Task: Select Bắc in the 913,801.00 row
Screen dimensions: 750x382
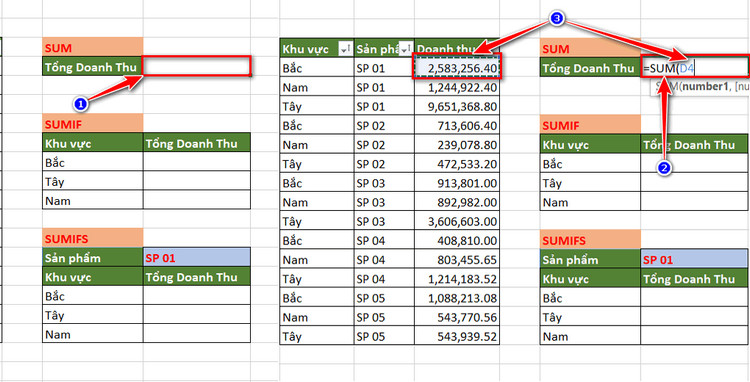Action: coord(317,183)
